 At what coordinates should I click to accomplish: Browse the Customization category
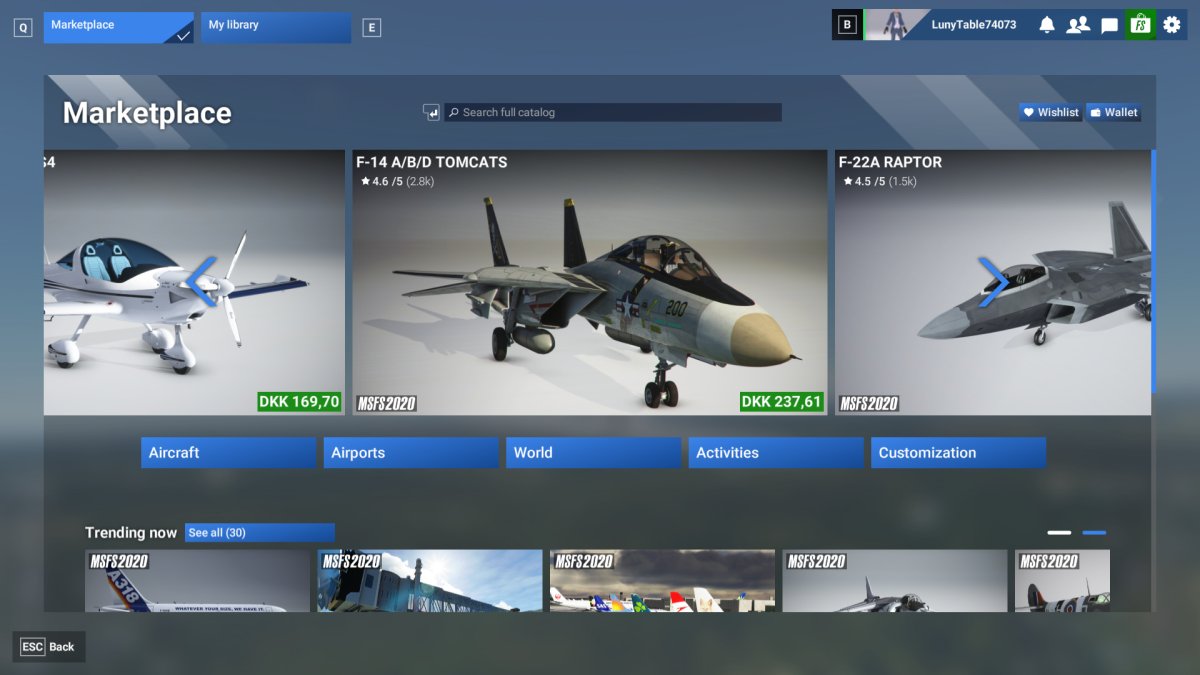[958, 453]
